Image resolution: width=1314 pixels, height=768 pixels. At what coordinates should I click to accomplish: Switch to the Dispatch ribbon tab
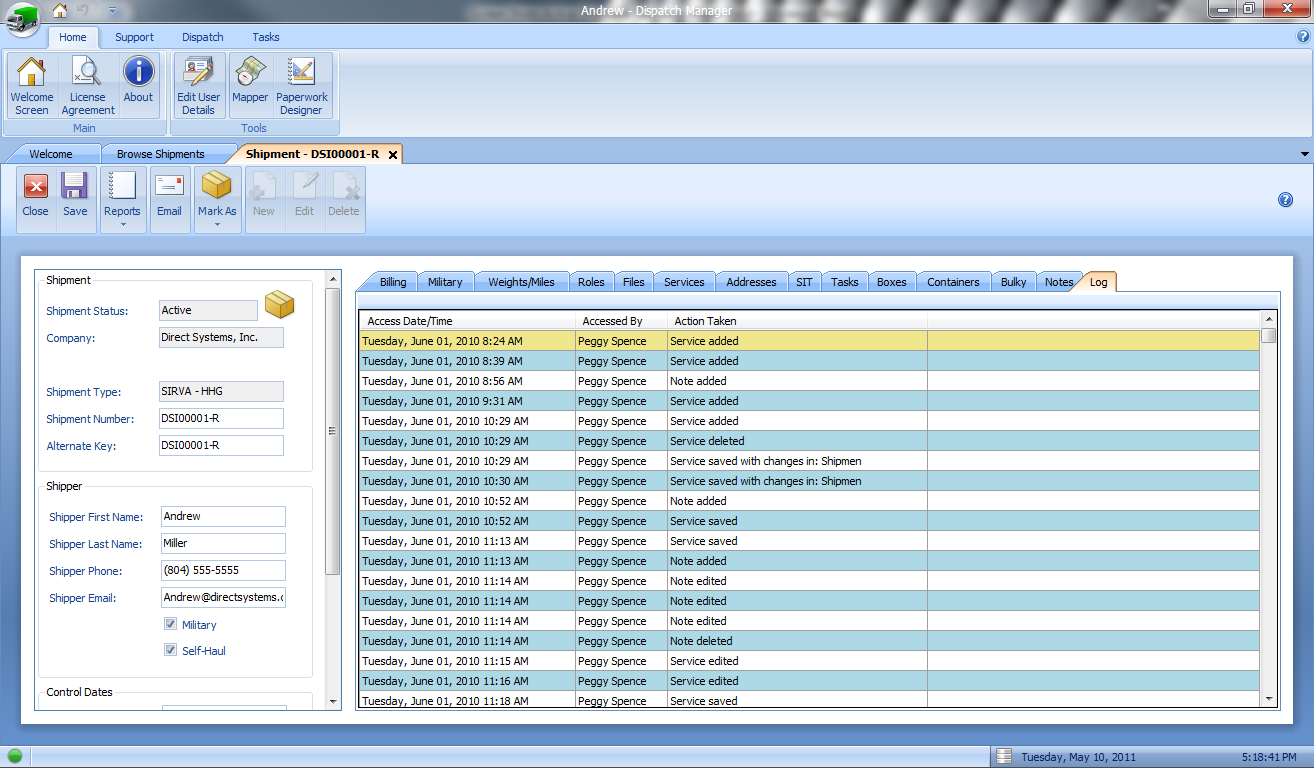pyautogui.click(x=203, y=37)
